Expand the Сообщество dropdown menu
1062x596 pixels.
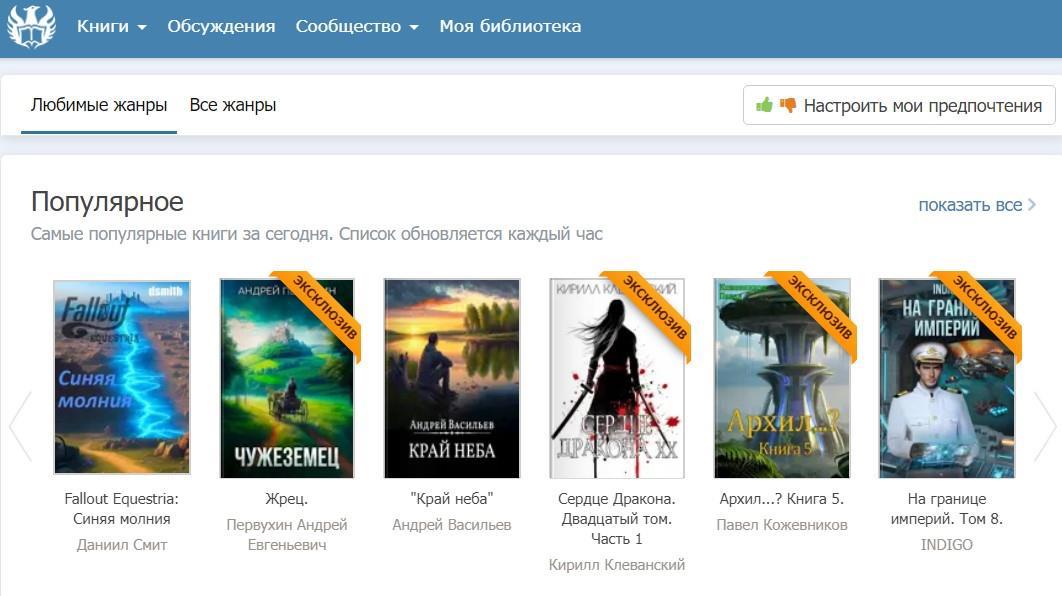356,27
